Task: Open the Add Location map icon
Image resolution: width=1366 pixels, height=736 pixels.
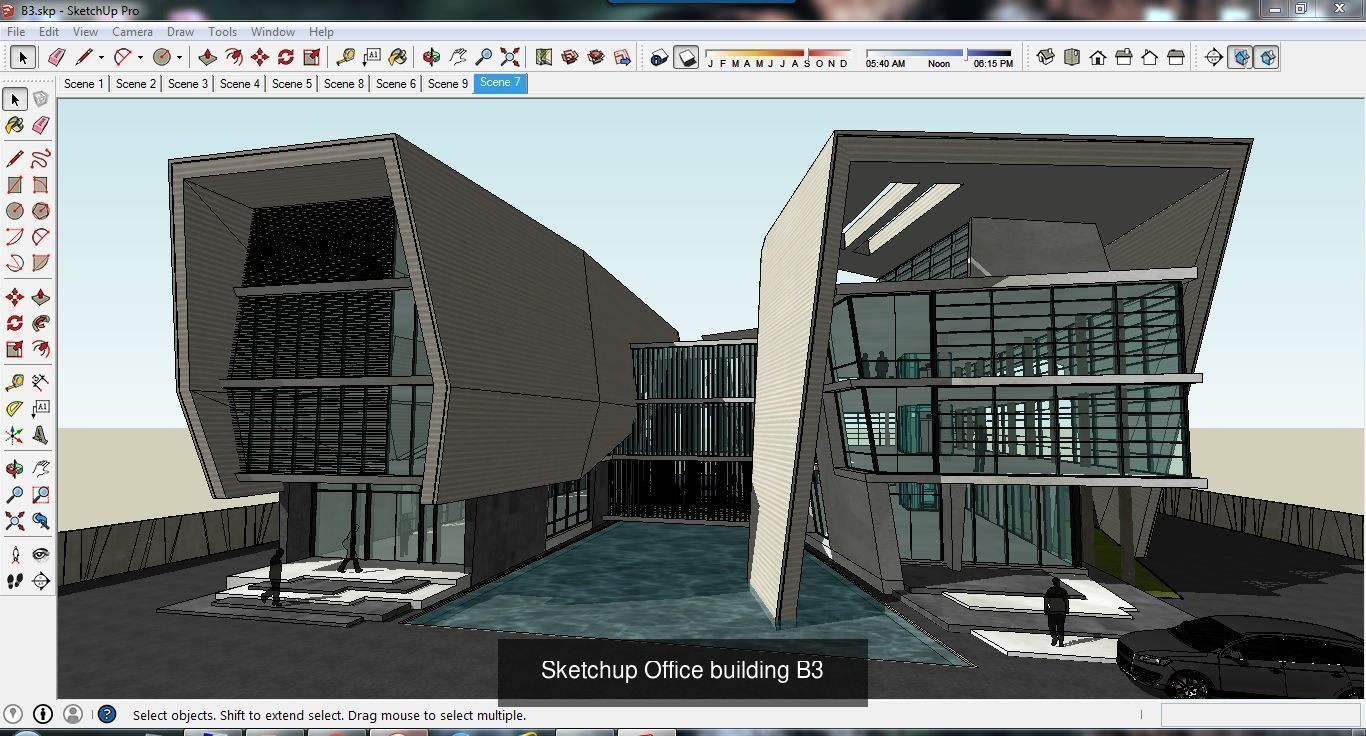Action: pos(544,57)
